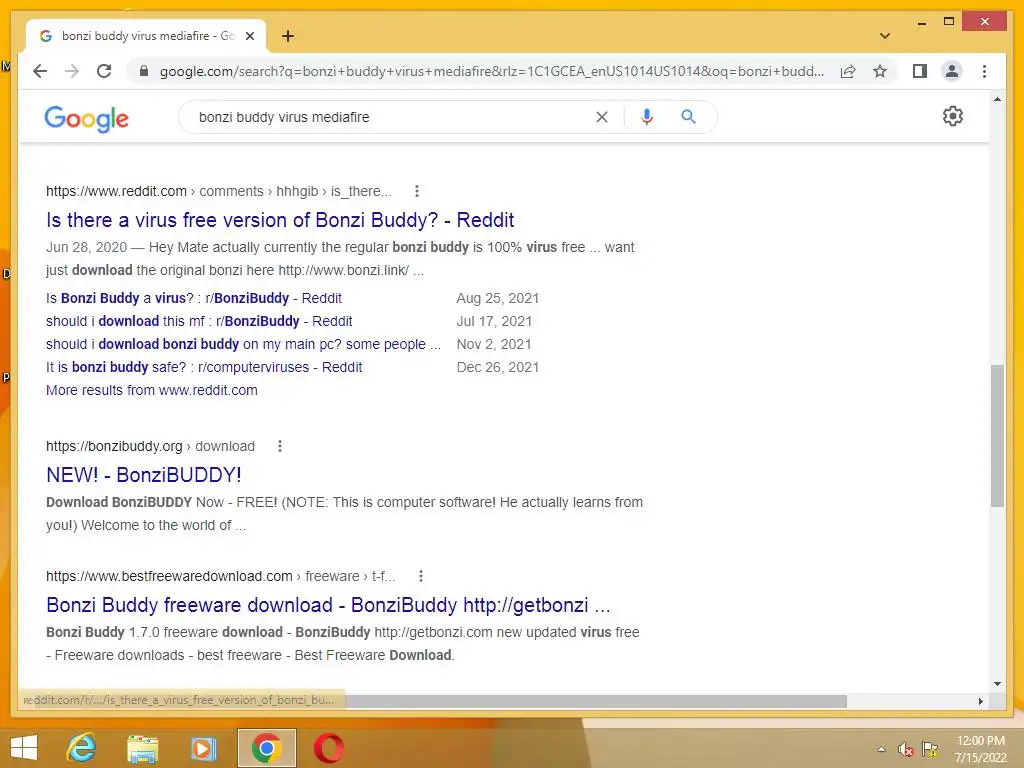Start voice search with the microphone
Viewport: 1024px width, 768px height.
(x=647, y=117)
